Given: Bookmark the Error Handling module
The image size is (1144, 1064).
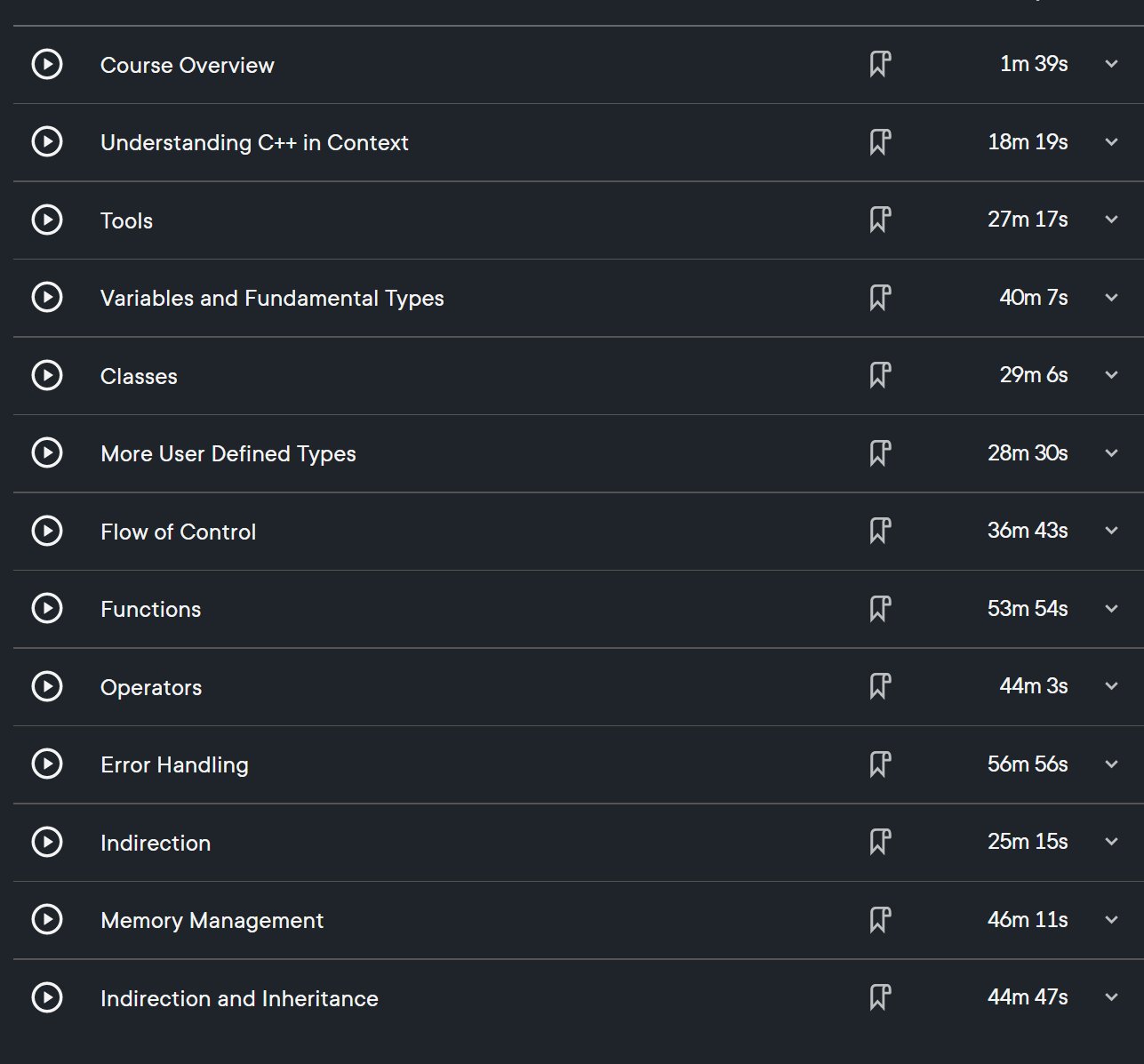Looking at the screenshot, I should [x=880, y=764].
